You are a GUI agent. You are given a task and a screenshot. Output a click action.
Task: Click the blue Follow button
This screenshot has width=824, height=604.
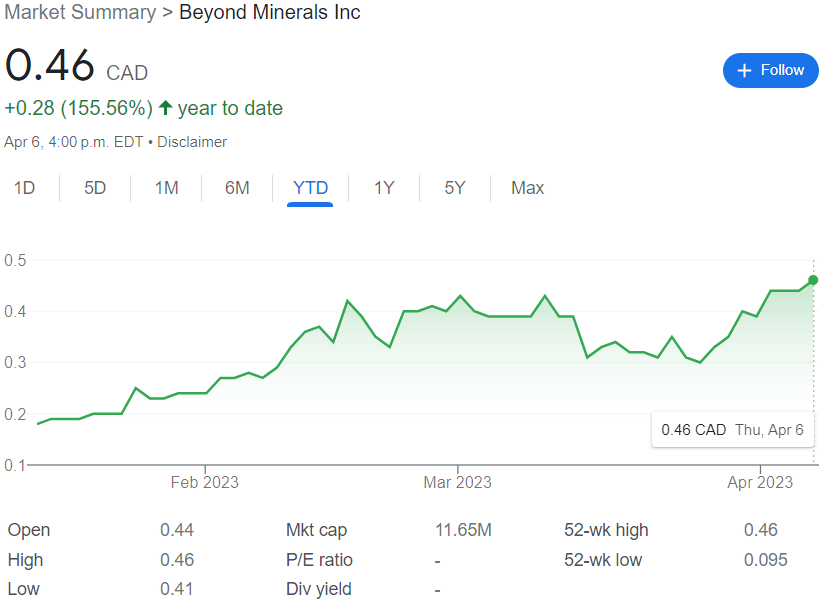tap(770, 70)
